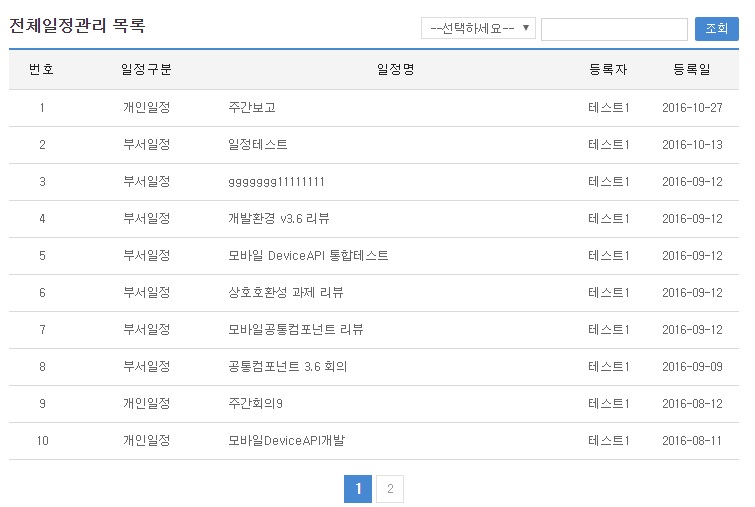Click the 일정명 column header

pos(396,69)
